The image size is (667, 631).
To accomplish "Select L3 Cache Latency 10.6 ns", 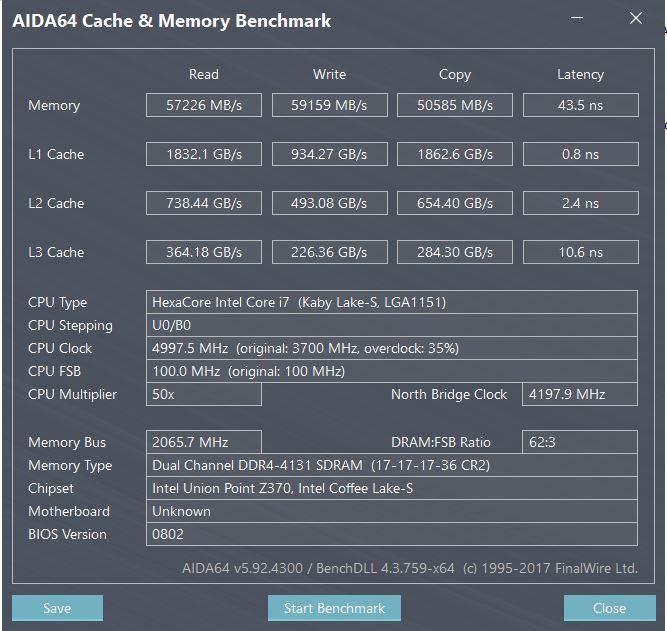I will pyautogui.click(x=581, y=252).
